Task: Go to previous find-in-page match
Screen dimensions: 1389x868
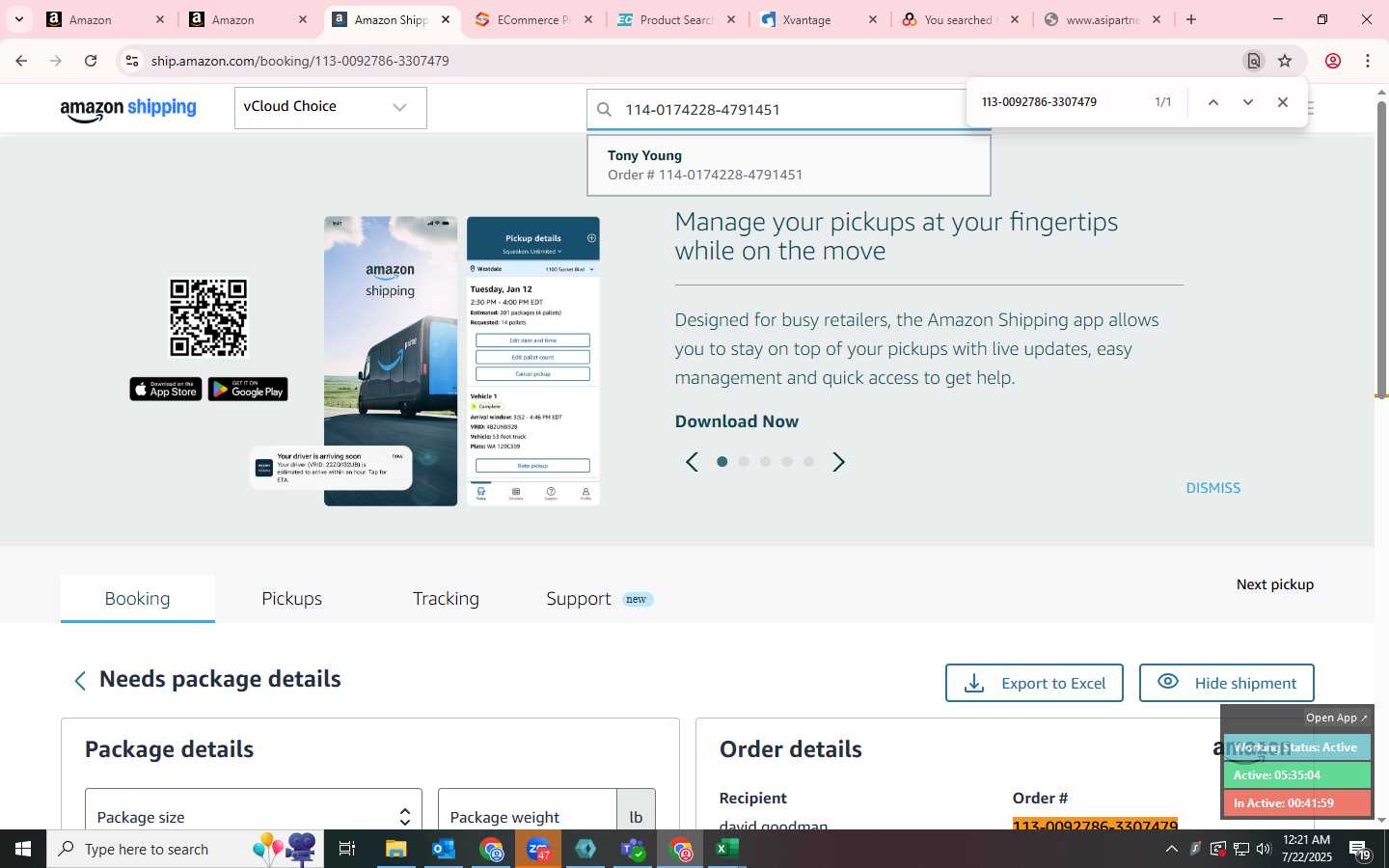Action: 1213,102
